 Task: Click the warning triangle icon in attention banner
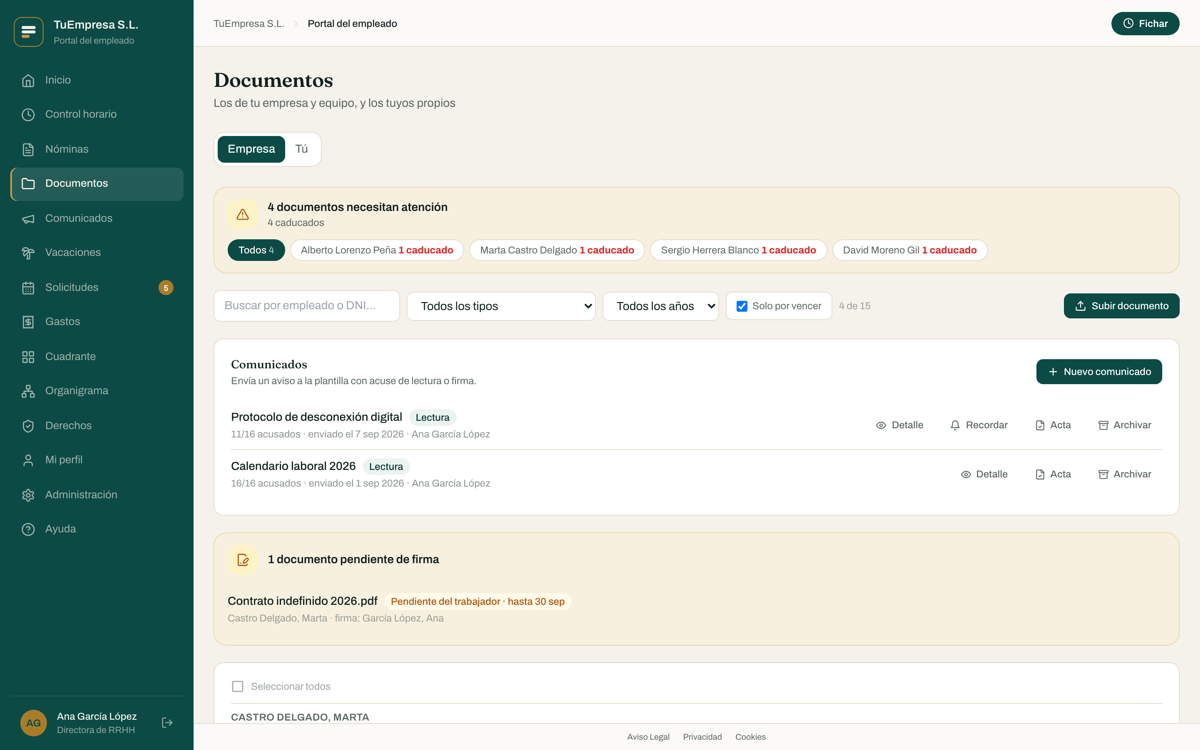pos(242,214)
